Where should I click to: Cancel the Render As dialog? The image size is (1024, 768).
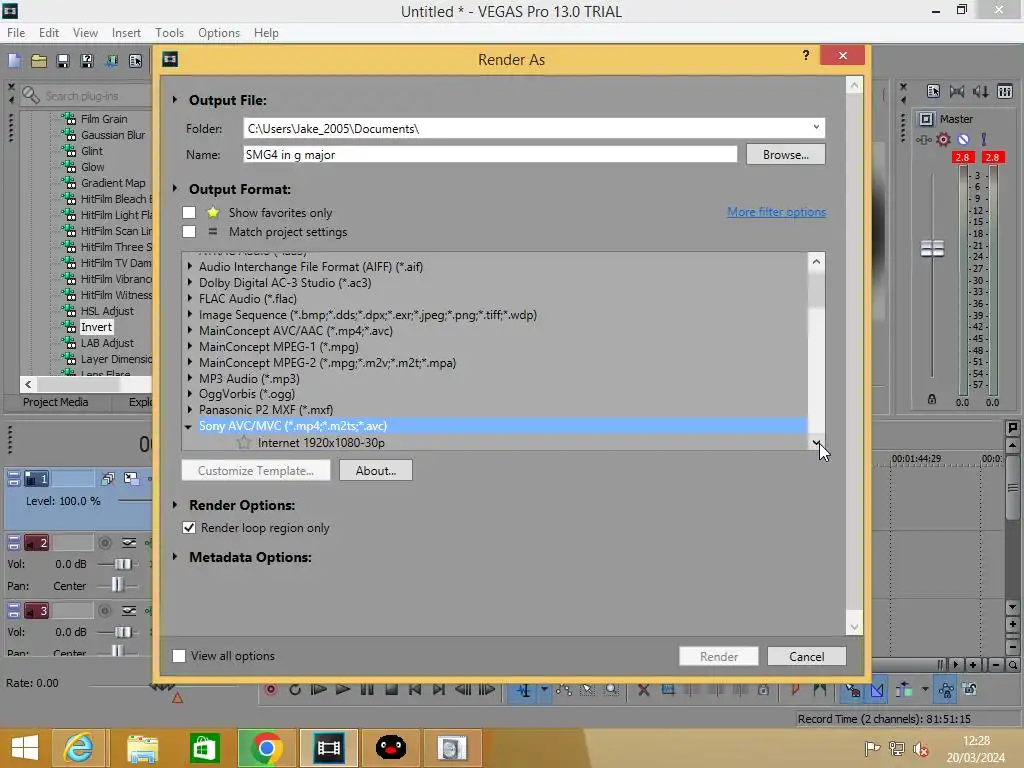click(x=807, y=656)
